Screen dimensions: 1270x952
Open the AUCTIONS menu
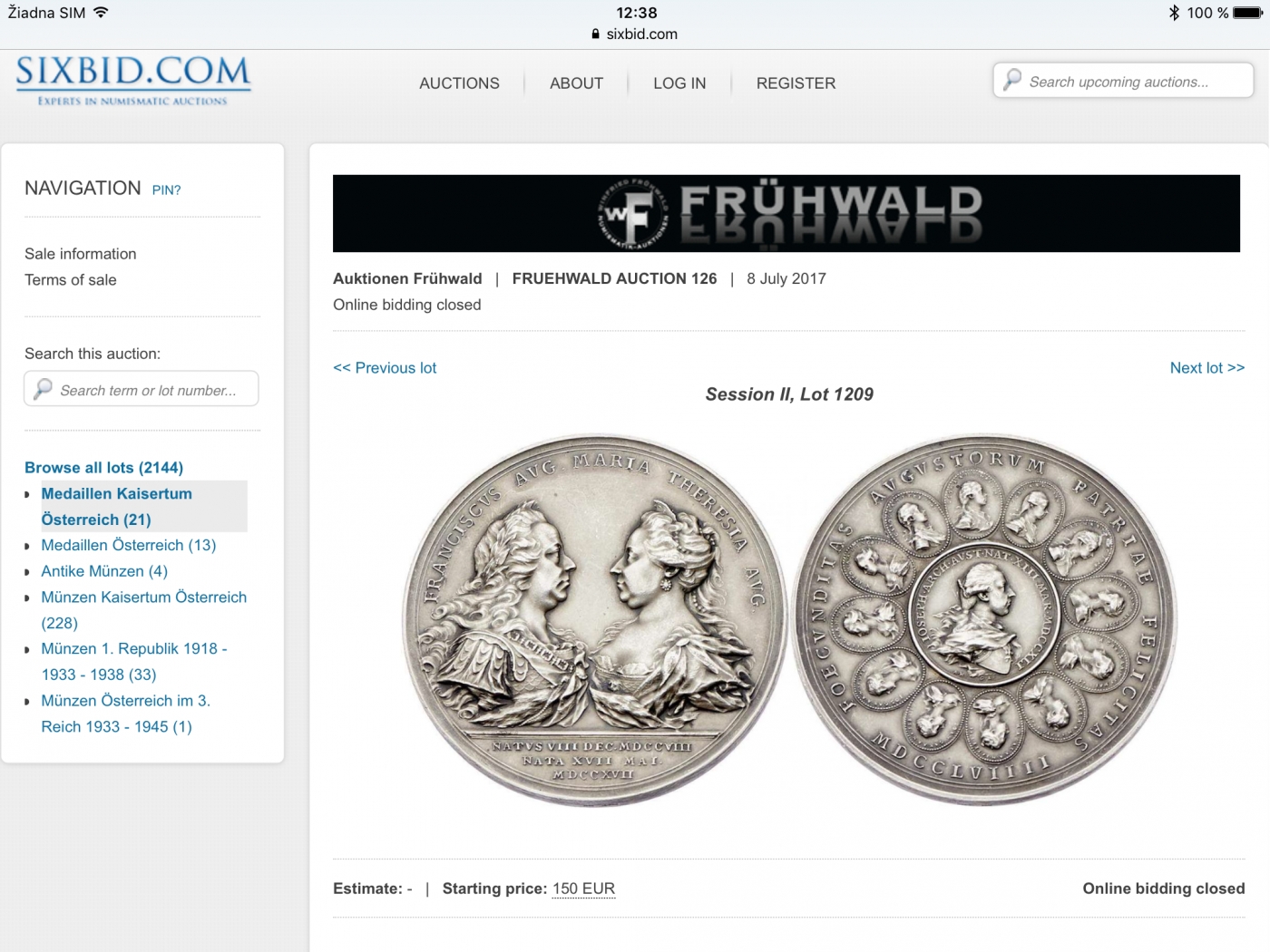point(459,83)
